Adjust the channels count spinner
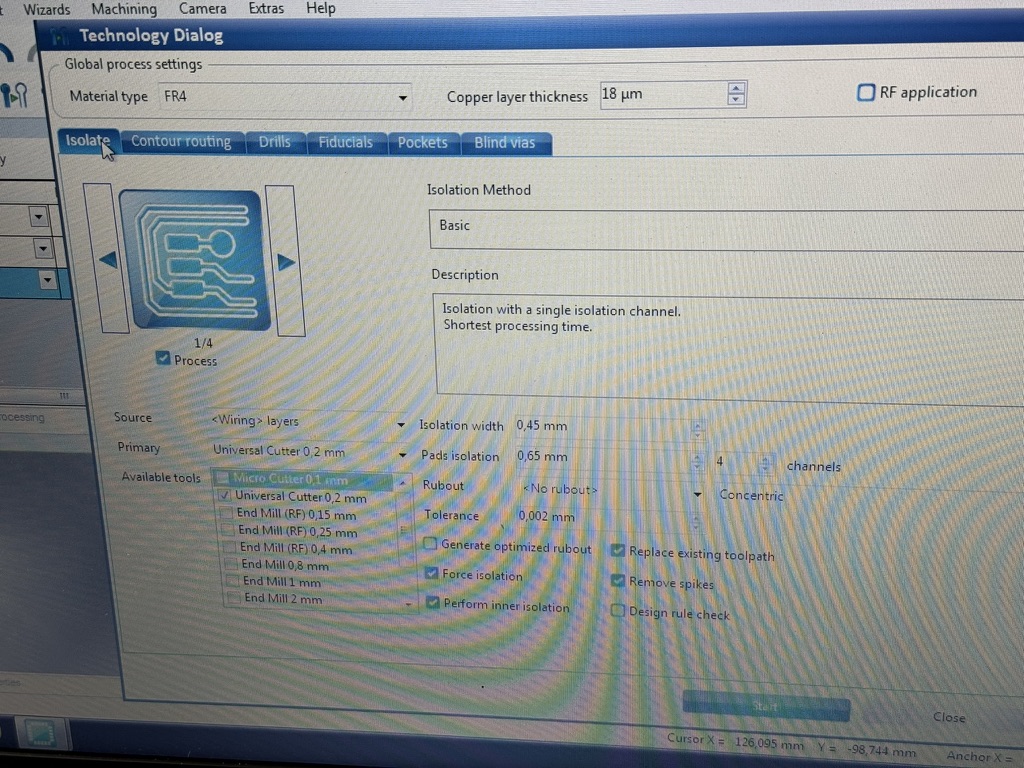Screen dimensions: 1024x768 pyautogui.click(x=764, y=464)
